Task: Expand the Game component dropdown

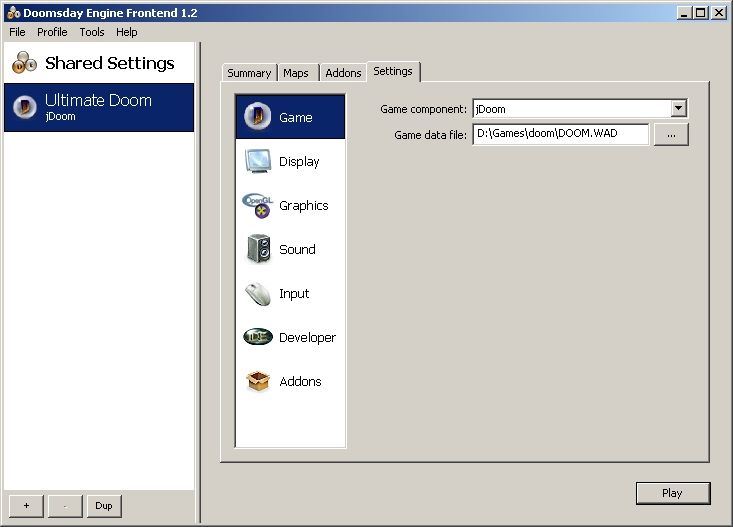Action: (x=679, y=108)
